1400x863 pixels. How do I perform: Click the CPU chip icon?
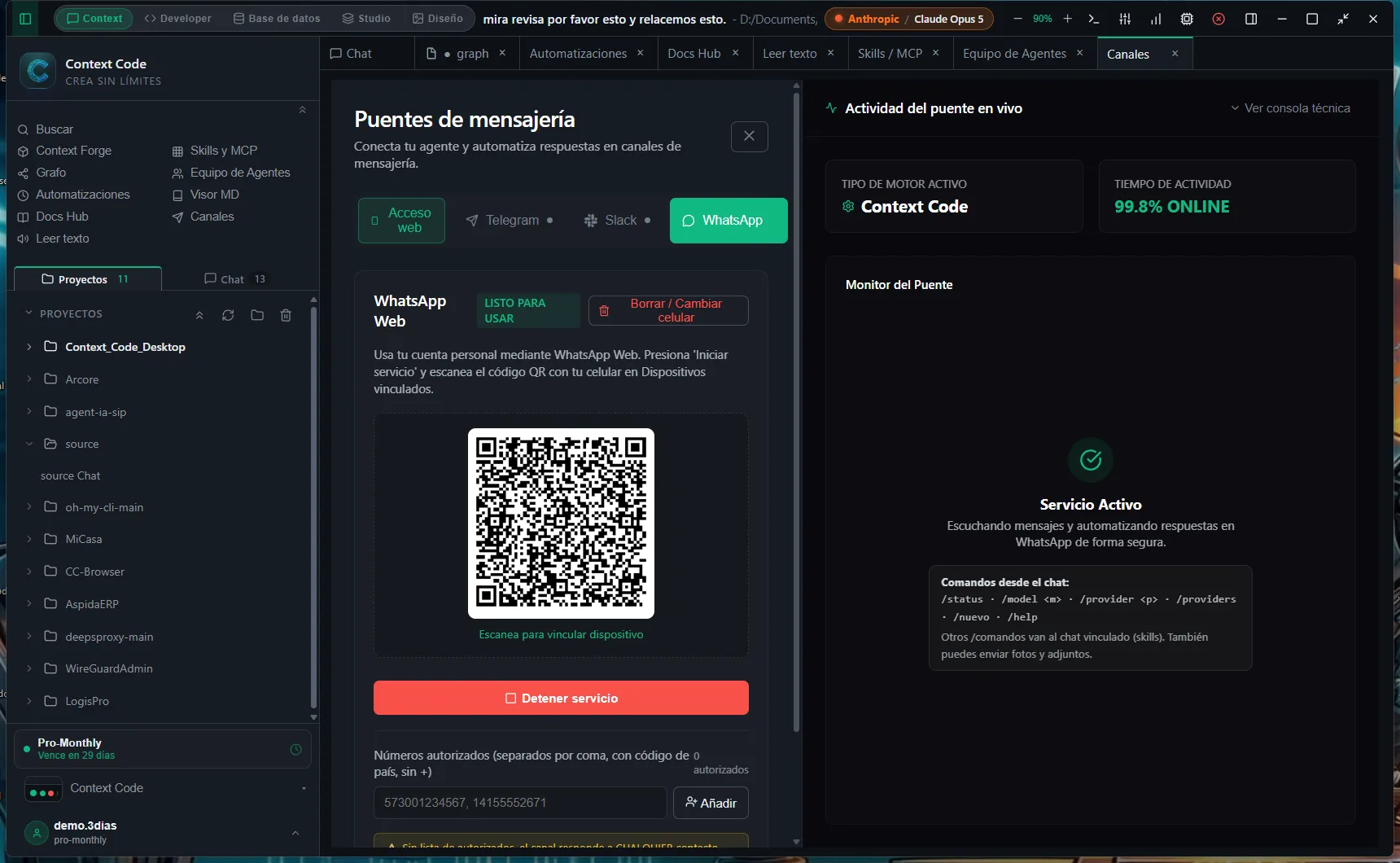coord(1187,19)
